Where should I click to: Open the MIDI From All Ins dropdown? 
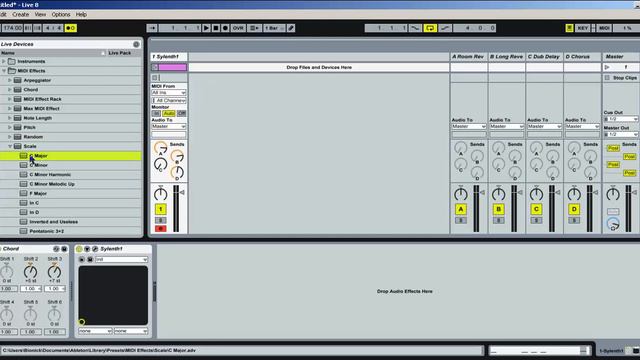[x=169, y=93]
